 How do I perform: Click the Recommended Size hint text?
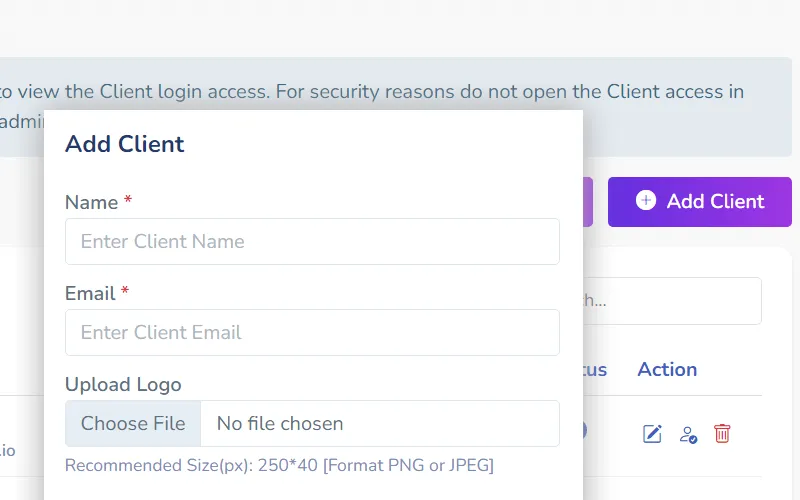(x=279, y=465)
